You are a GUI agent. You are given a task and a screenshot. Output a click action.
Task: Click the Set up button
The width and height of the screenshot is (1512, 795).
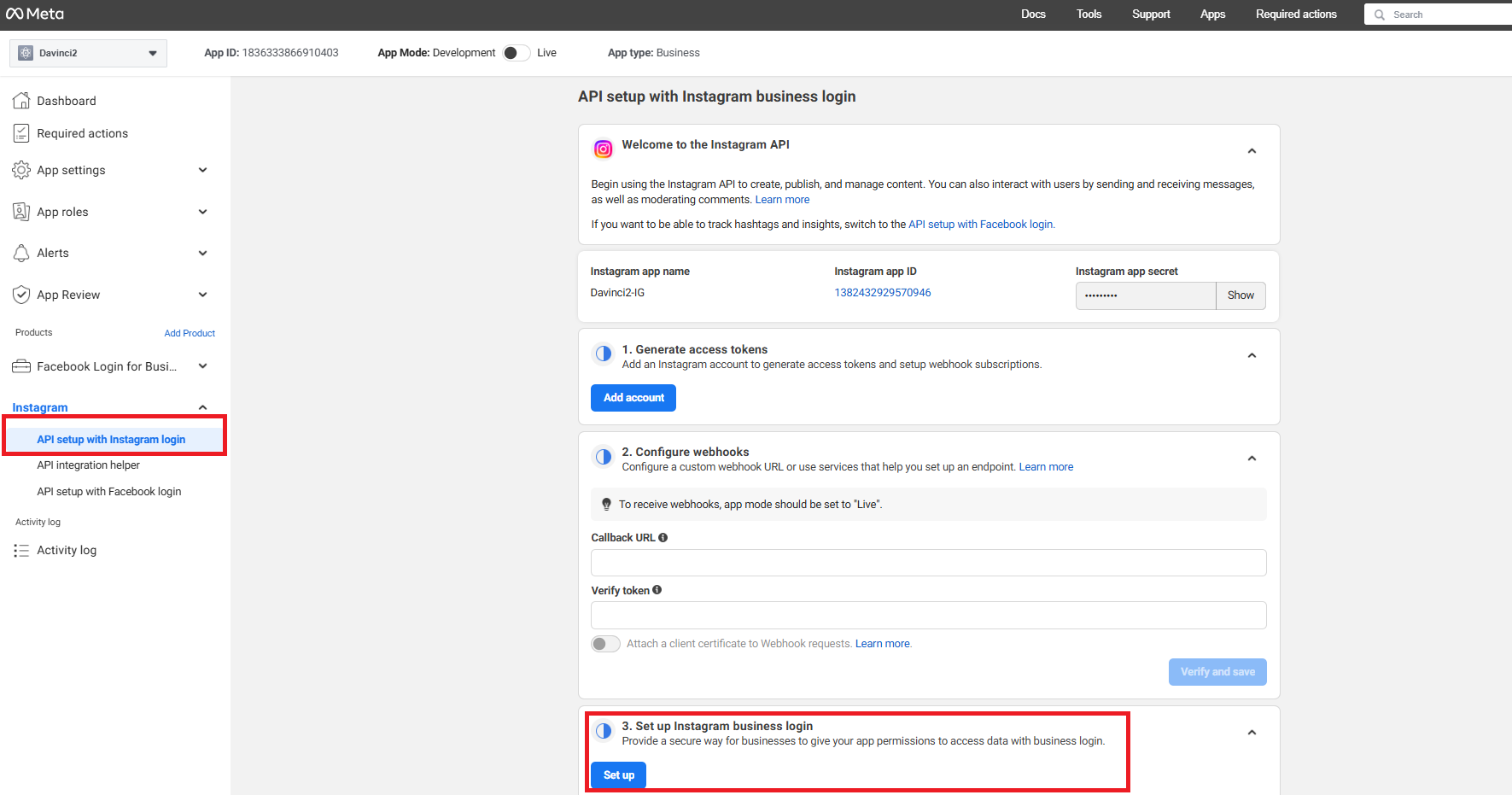point(619,775)
